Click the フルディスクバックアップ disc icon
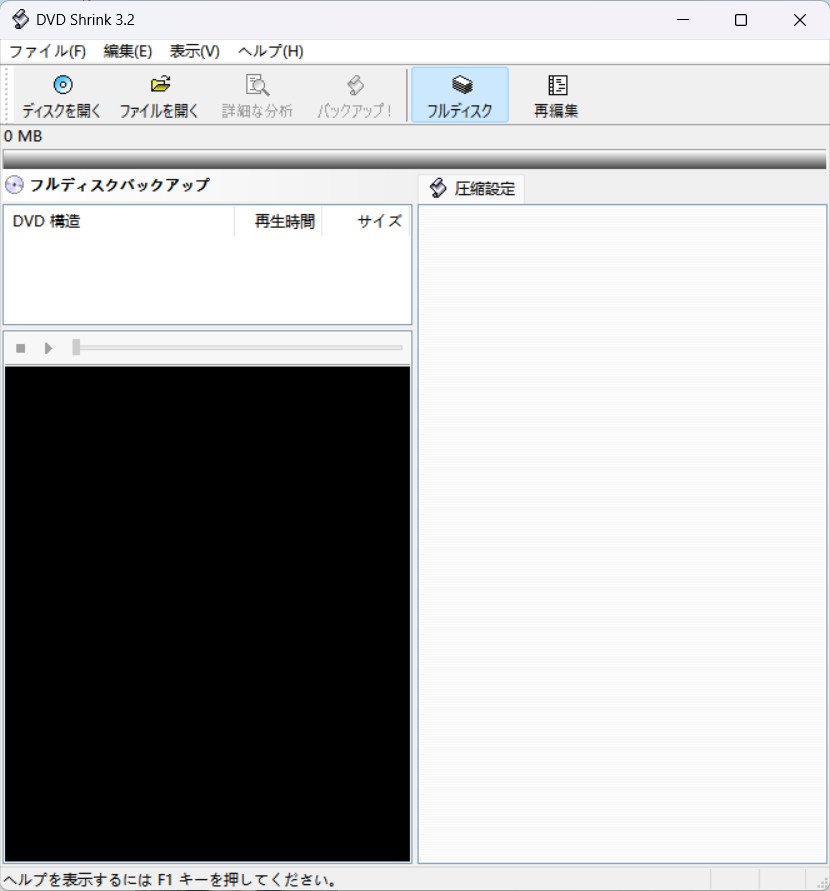 coord(14,185)
